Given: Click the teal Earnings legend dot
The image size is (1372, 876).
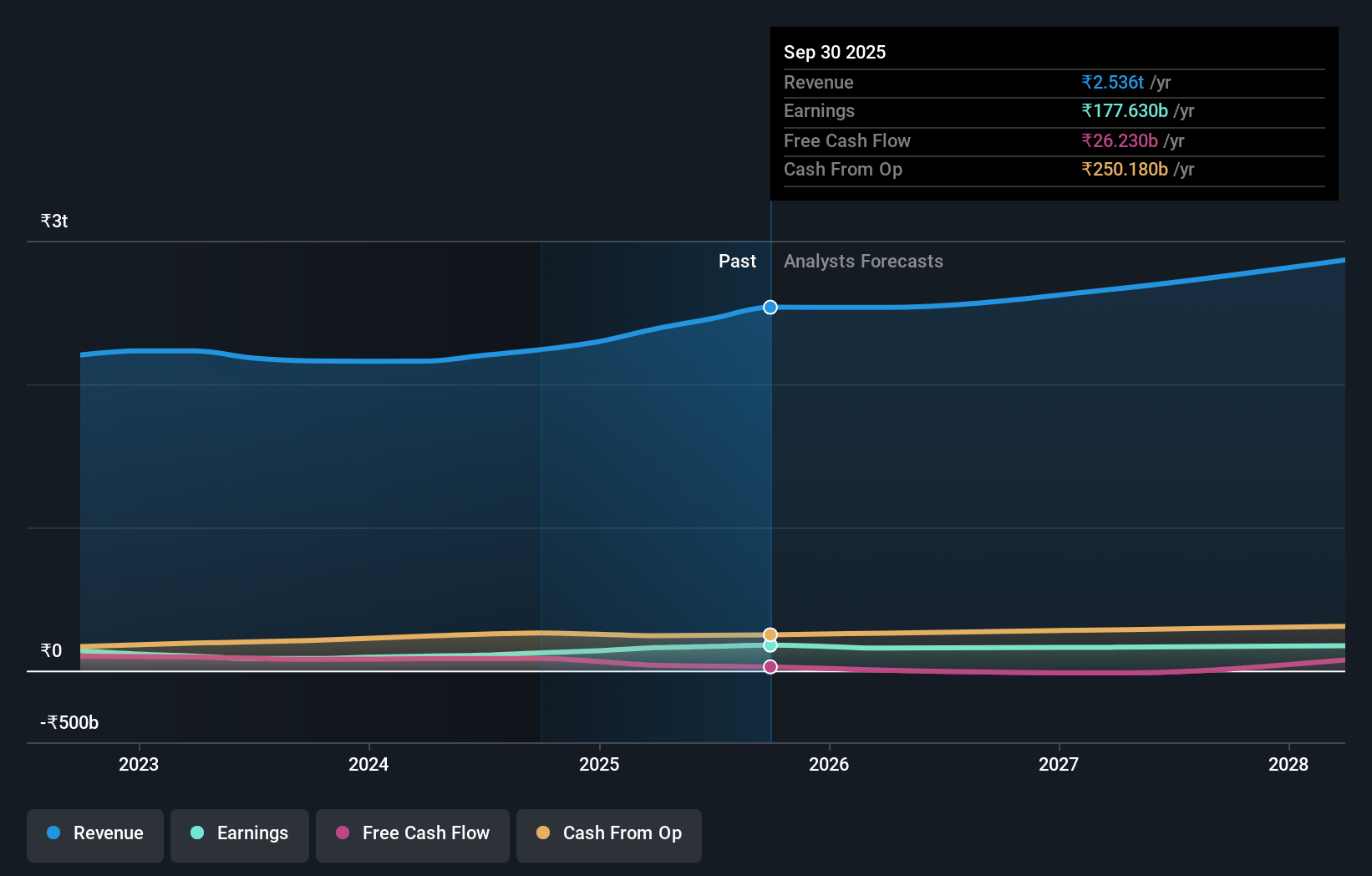Looking at the screenshot, I should pyautogui.click(x=196, y=833).
